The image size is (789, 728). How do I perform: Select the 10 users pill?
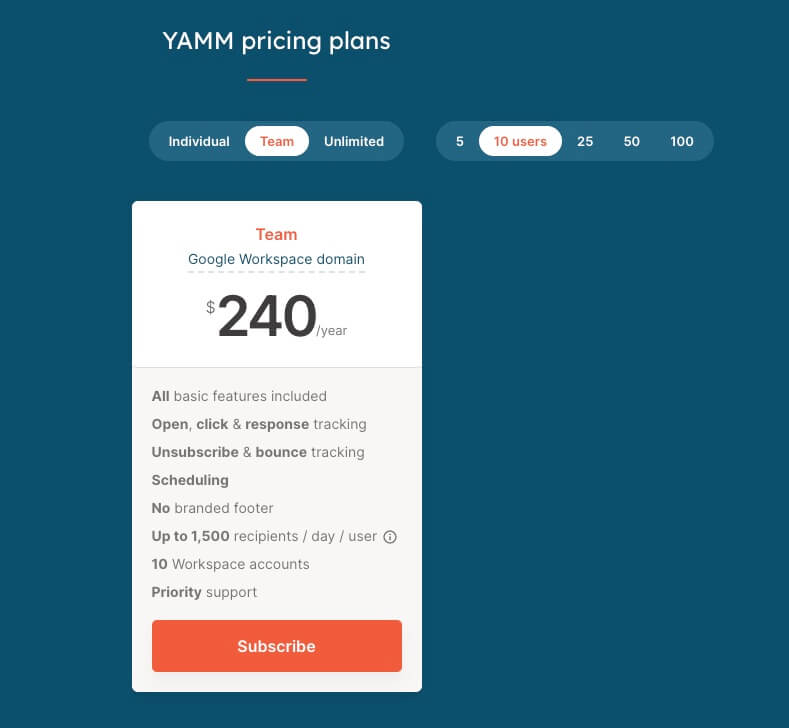pos(520,141)
